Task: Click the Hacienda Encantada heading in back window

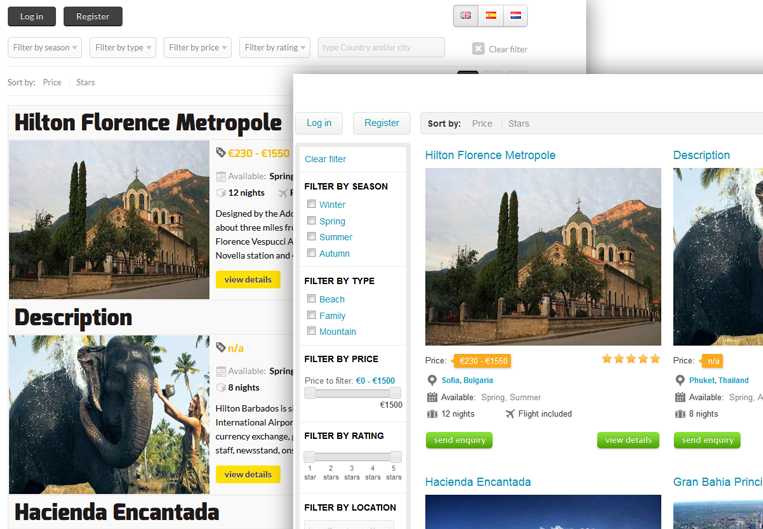Action: click(117, 512)
